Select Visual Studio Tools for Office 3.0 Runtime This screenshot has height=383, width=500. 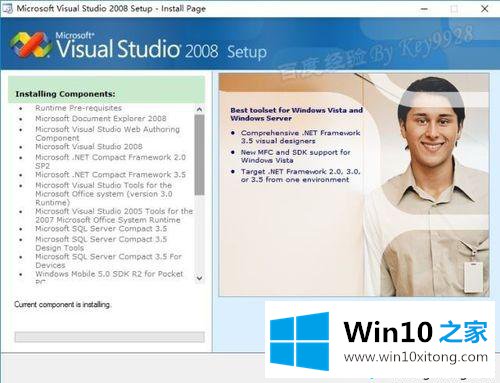point(104,194)
